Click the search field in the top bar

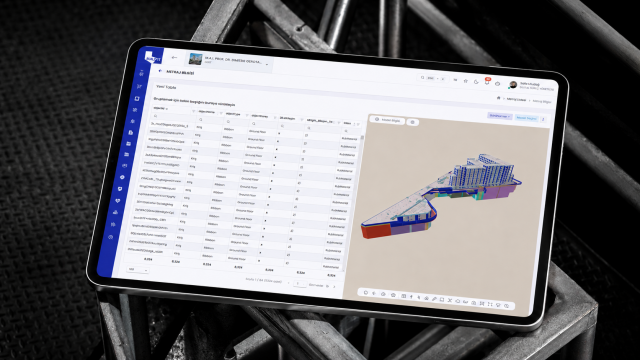pos(433,78)
